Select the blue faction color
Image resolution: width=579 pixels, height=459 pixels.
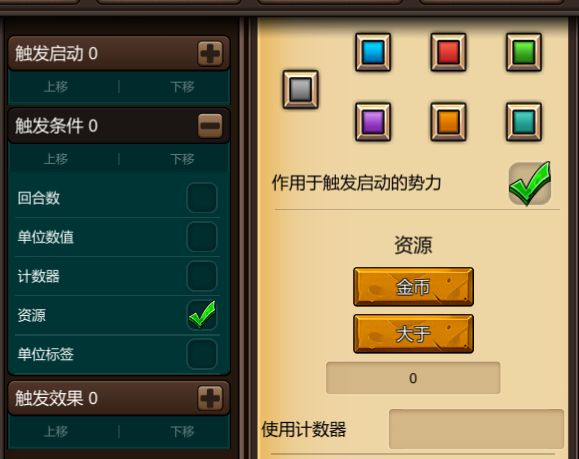tap(373, 52)
